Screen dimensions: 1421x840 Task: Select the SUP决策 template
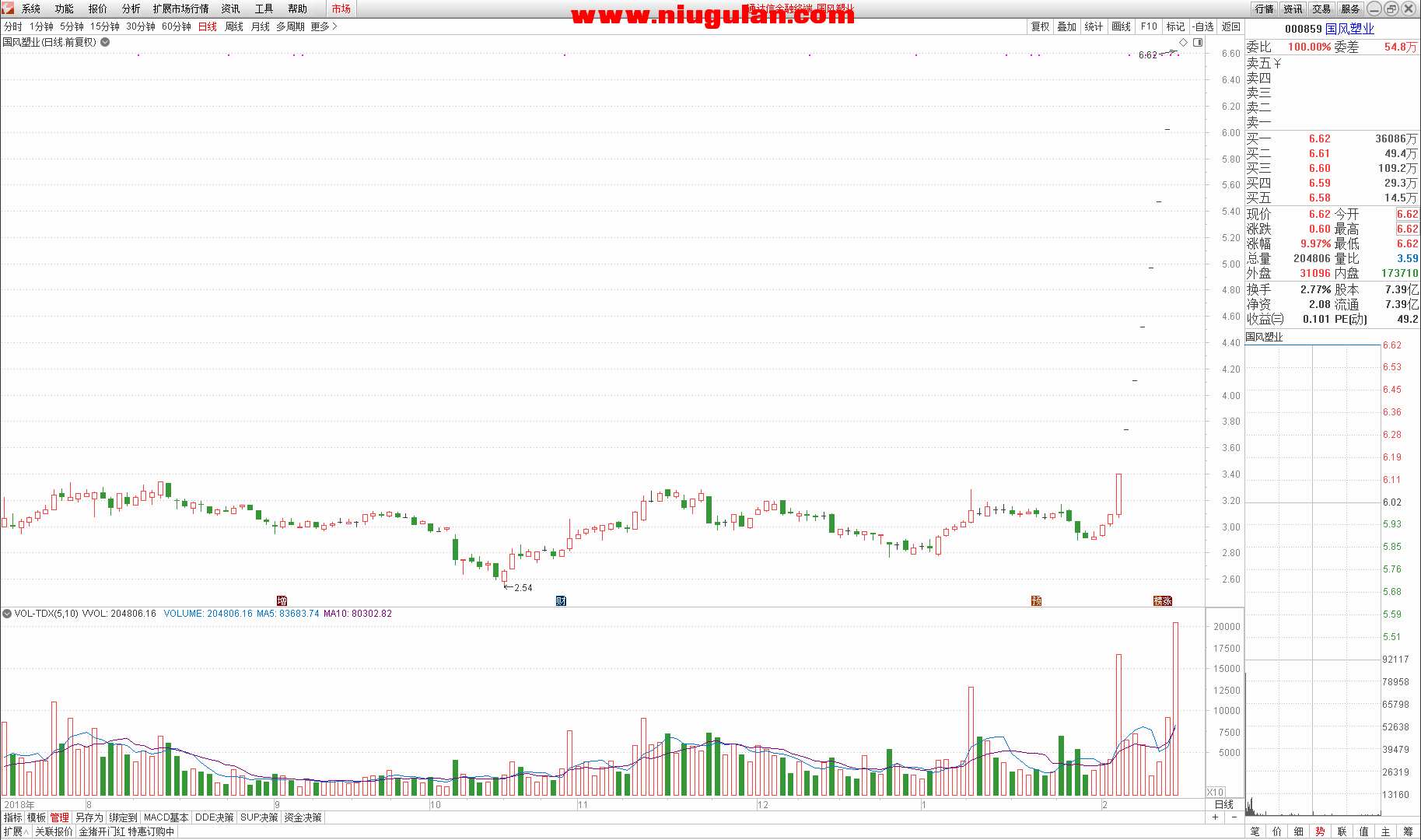tap(259, 817)
